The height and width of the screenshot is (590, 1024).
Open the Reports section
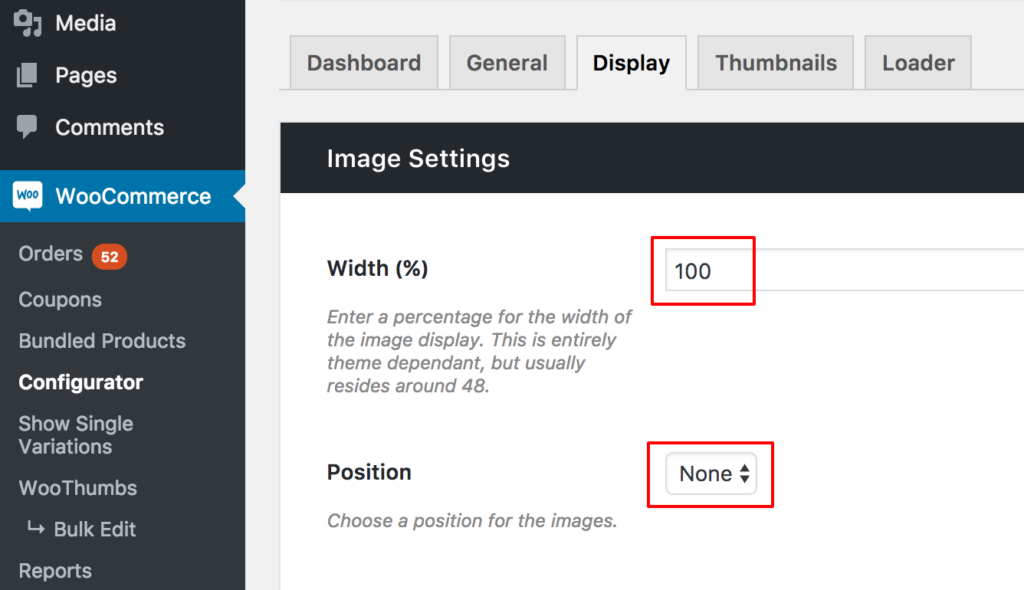(54, 570)
